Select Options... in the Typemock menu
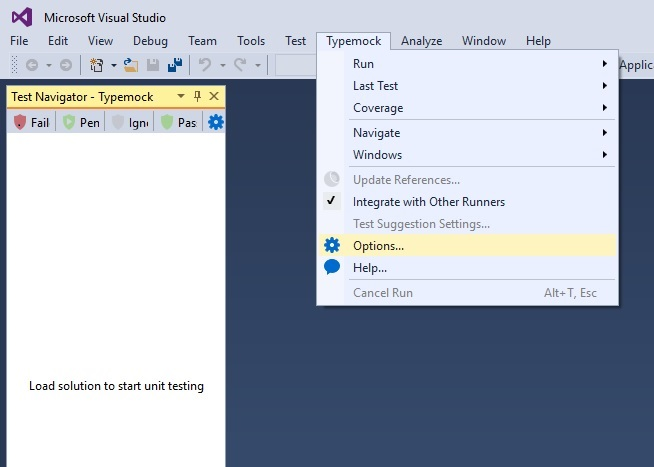 tap(379, 245)
